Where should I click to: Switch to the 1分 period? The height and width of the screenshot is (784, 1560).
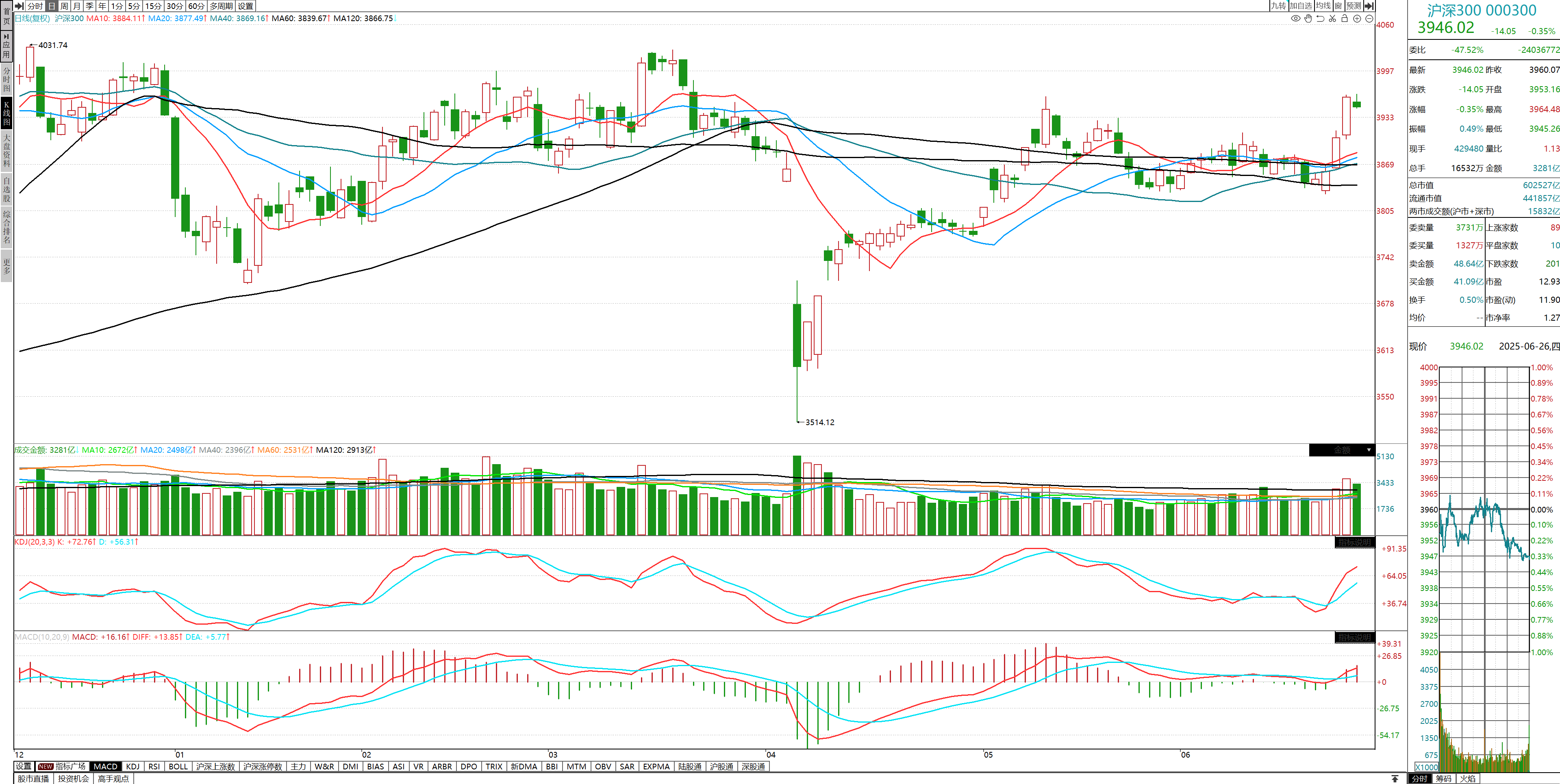(117, 6)
